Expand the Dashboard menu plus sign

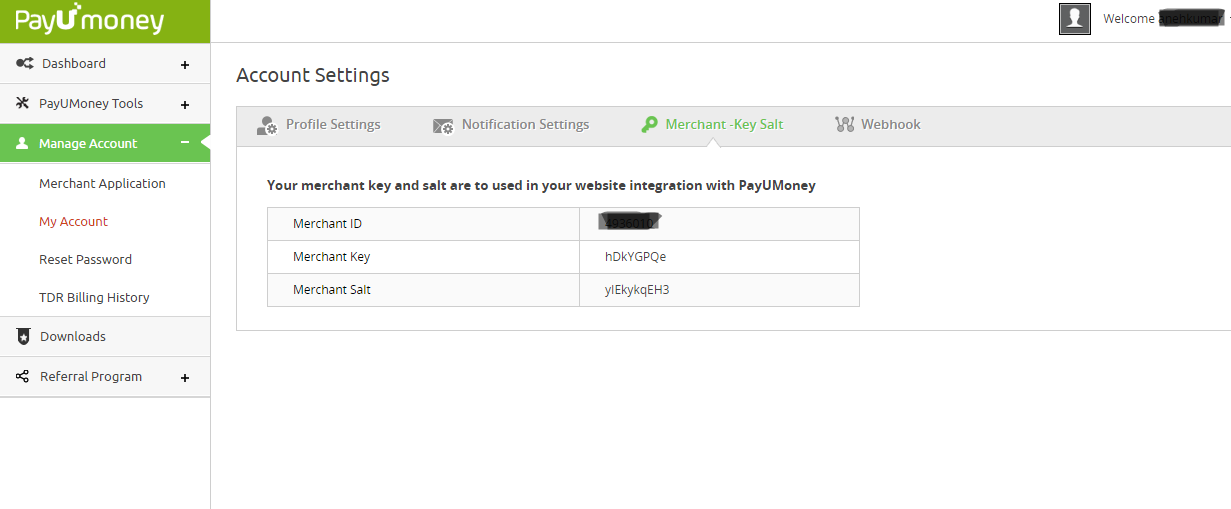[x=185, y=65]
